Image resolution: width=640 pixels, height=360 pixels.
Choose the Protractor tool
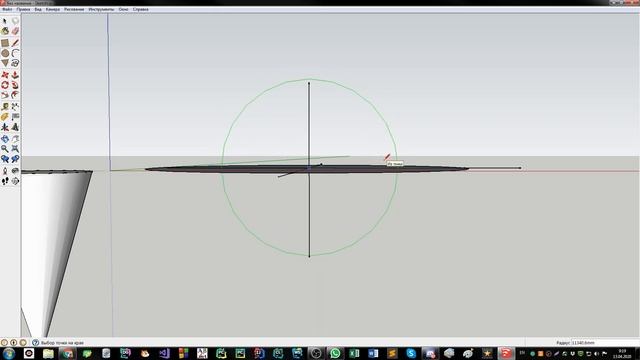5,117
